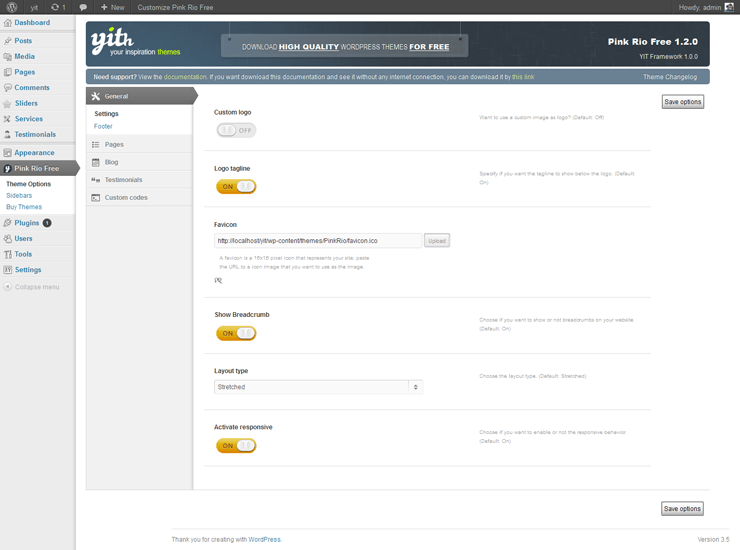Click the Media icon in sidebar
The height and width of the screenshot is (550, 740).
(8, 57)
